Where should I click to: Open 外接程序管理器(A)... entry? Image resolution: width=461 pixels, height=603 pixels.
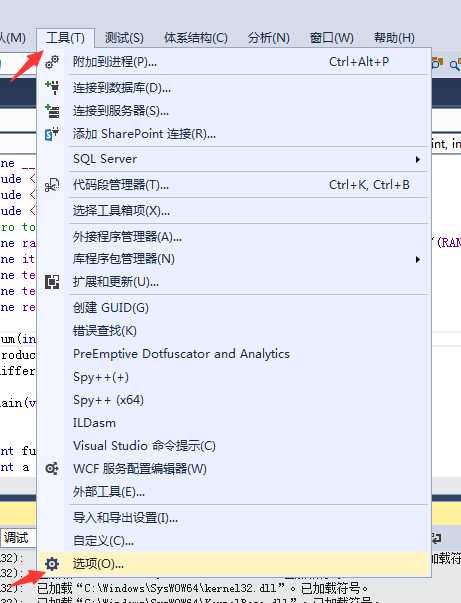click(235, 237)
